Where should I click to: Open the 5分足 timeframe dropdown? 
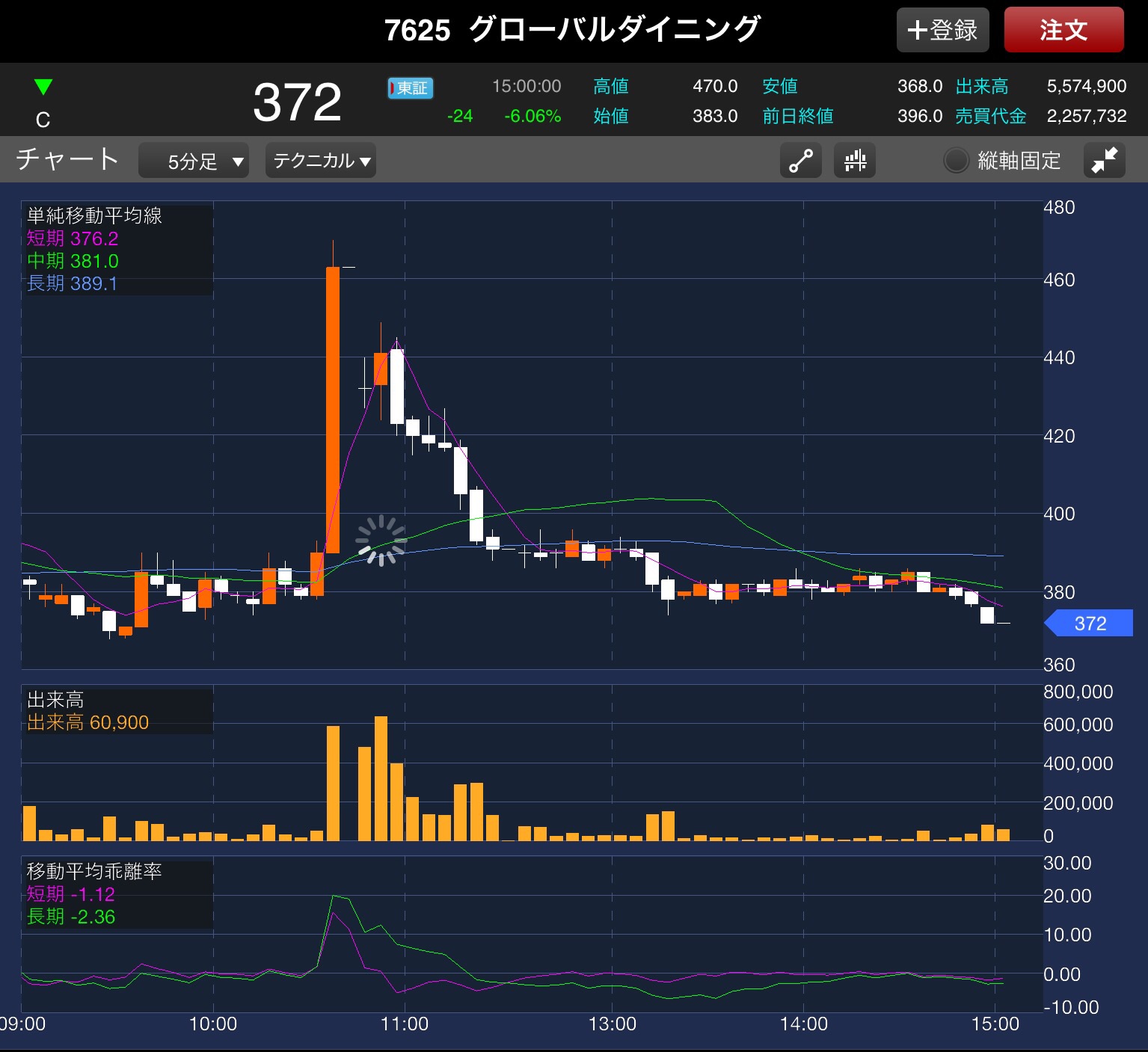click(x=194, y=161)
